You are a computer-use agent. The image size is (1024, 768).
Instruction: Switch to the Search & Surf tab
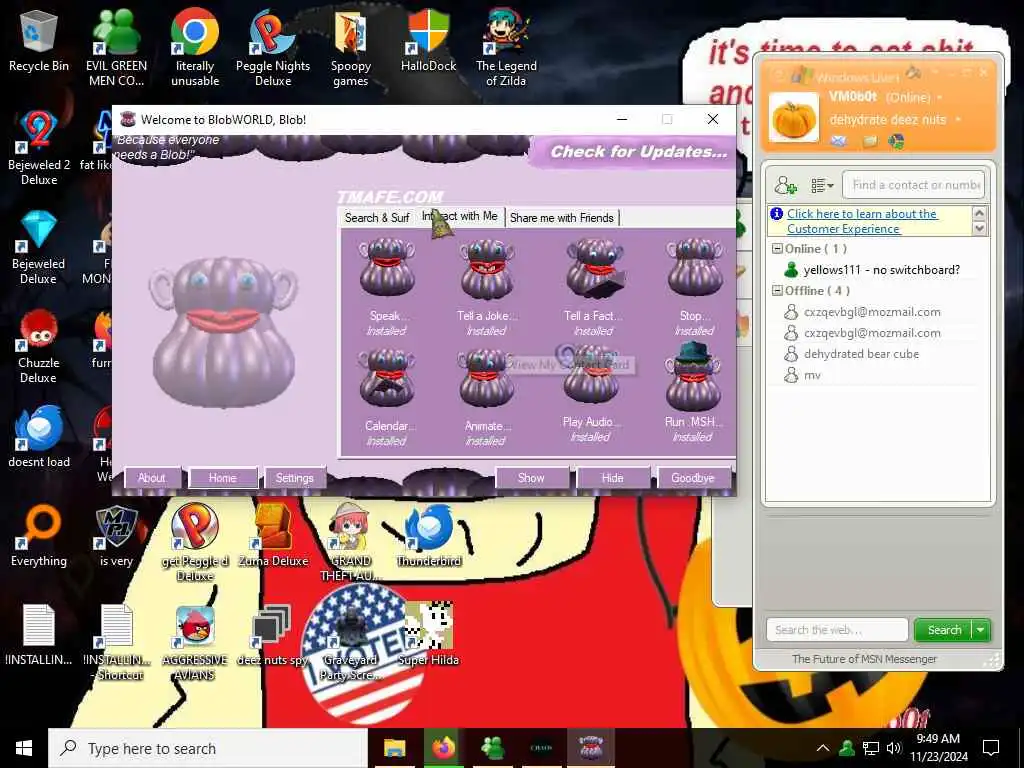(377, 217)
